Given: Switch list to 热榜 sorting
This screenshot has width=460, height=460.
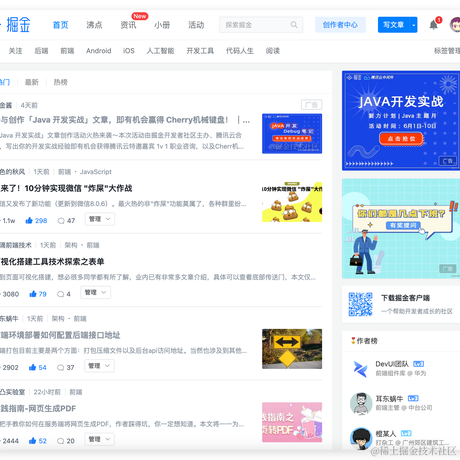Looking at the screenshot, I should [x=60, y=82].
